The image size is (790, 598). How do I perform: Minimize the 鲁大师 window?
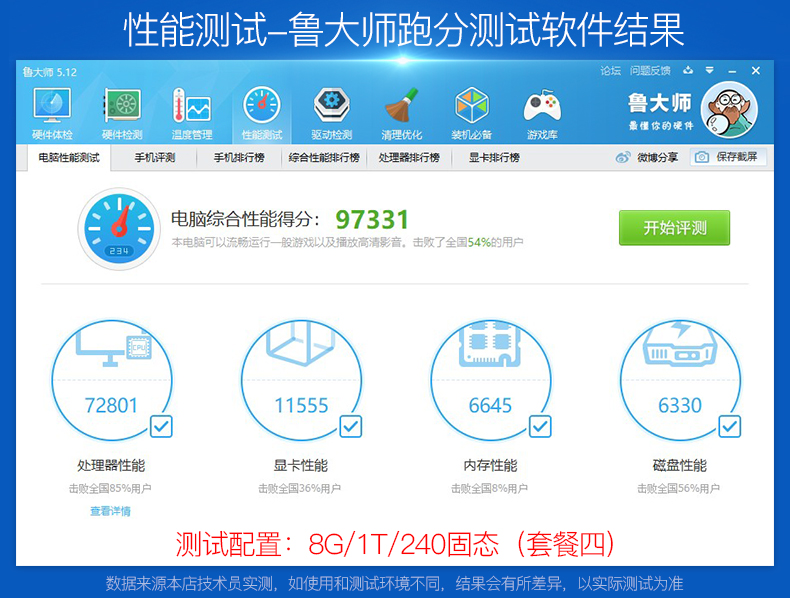point(733,72)
